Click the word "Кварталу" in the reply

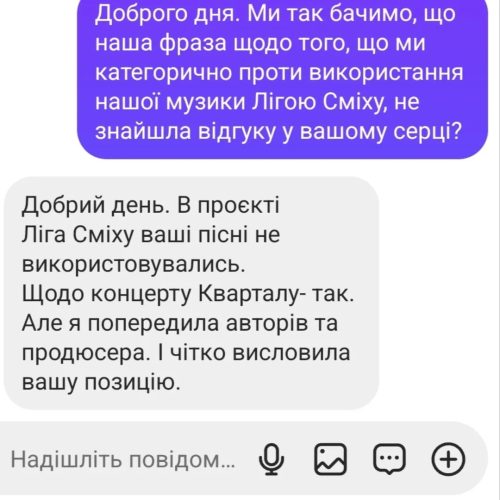coord(248,294)
